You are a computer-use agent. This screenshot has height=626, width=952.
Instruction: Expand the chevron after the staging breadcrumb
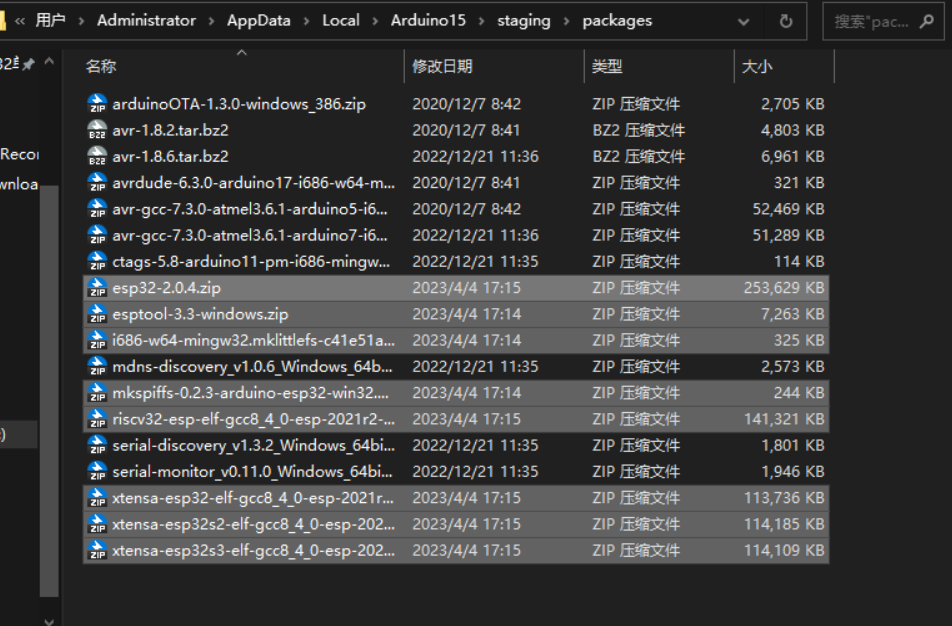pos(567,21)
